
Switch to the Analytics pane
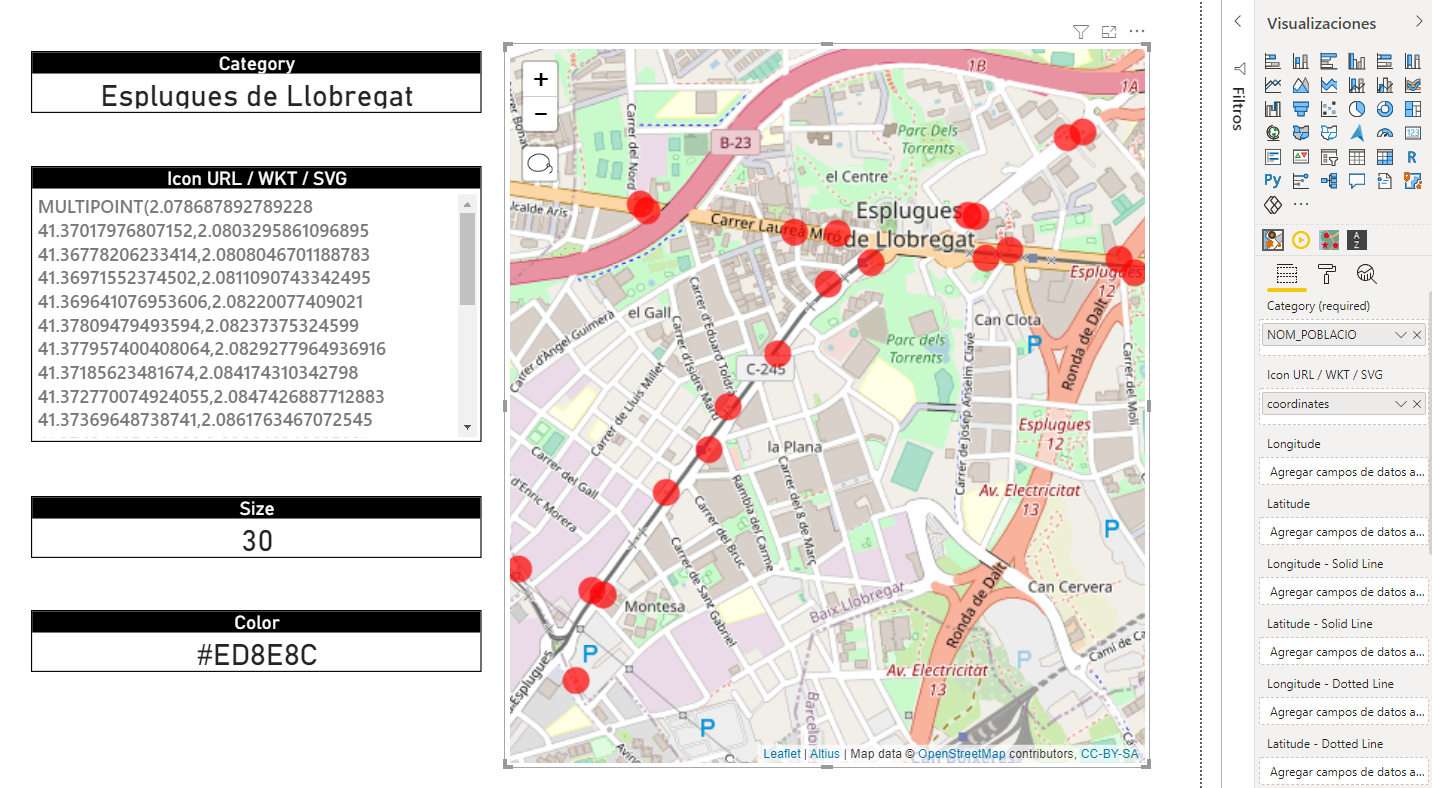1366,273
